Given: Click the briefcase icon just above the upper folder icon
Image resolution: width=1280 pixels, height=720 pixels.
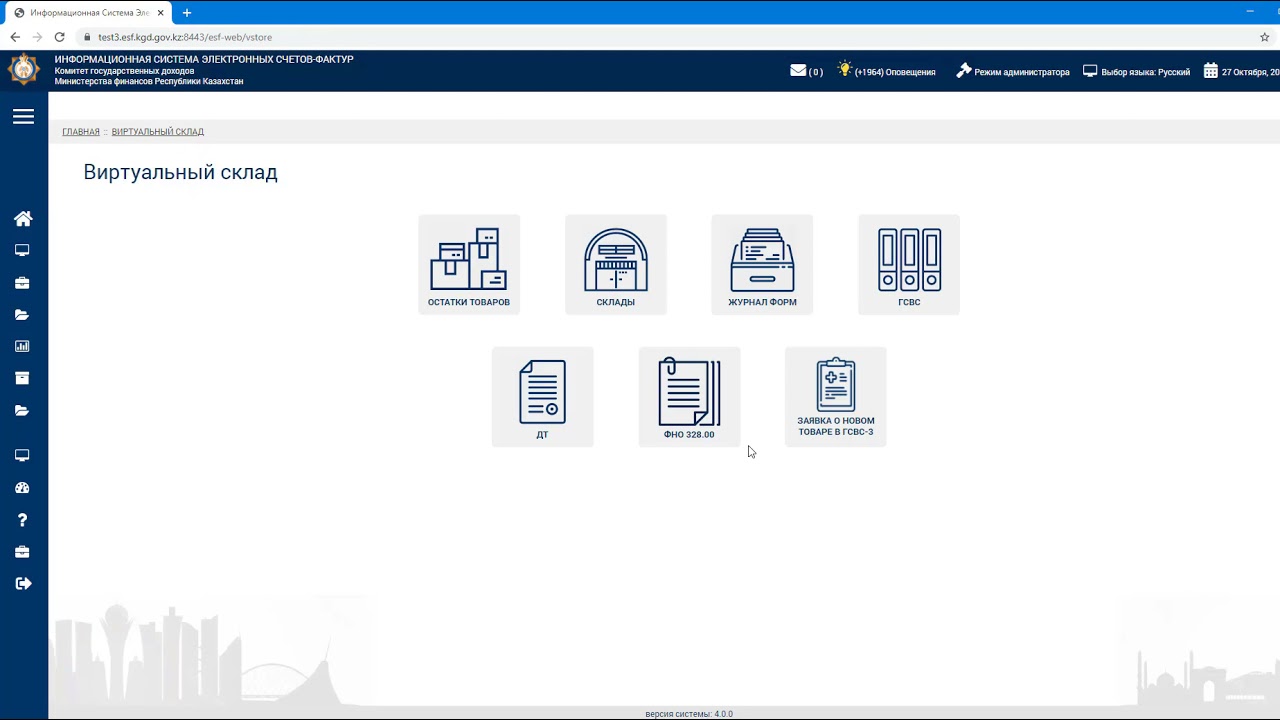Looking at the screenshot, I should tap(22, 283).
